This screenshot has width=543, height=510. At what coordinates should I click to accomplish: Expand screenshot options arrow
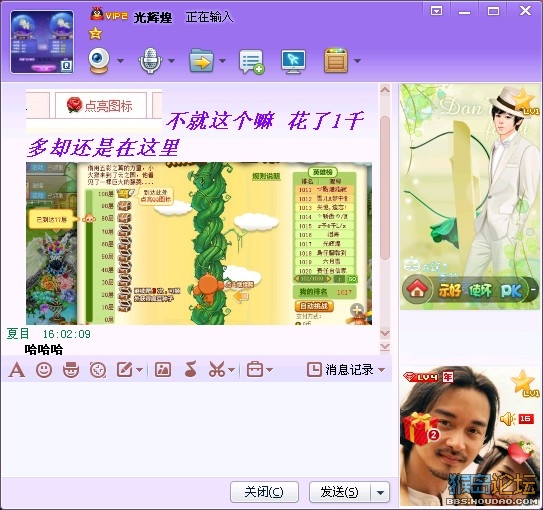tap(232, 370)
